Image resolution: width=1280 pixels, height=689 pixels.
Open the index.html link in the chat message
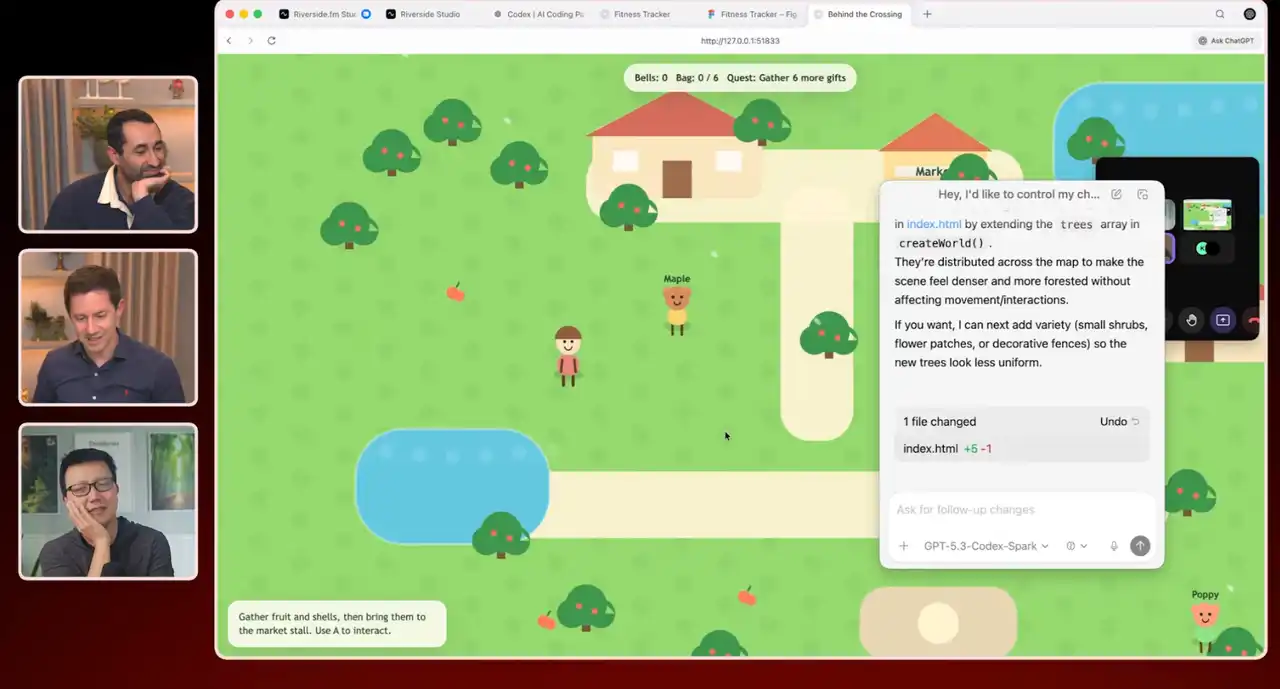tap(933, 224)
